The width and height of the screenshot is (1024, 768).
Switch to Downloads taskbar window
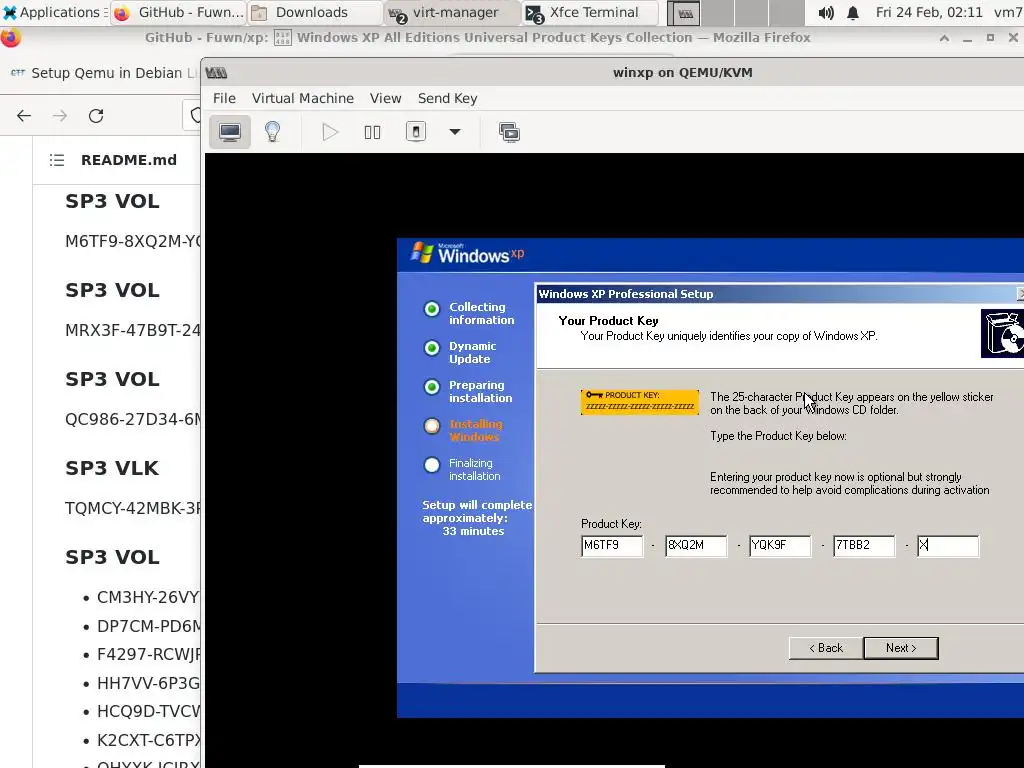pos(315,12)
